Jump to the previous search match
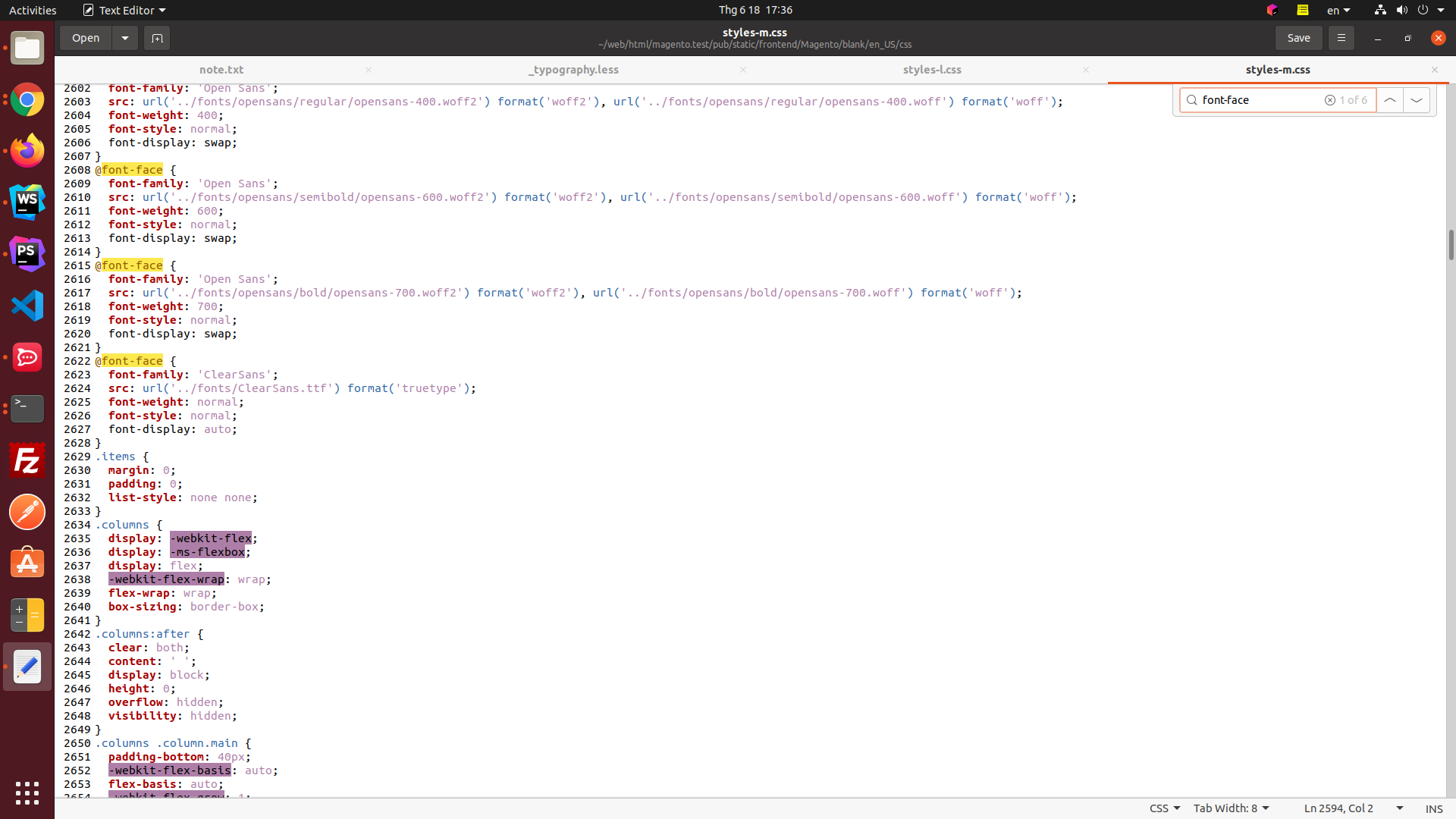 1390,99
